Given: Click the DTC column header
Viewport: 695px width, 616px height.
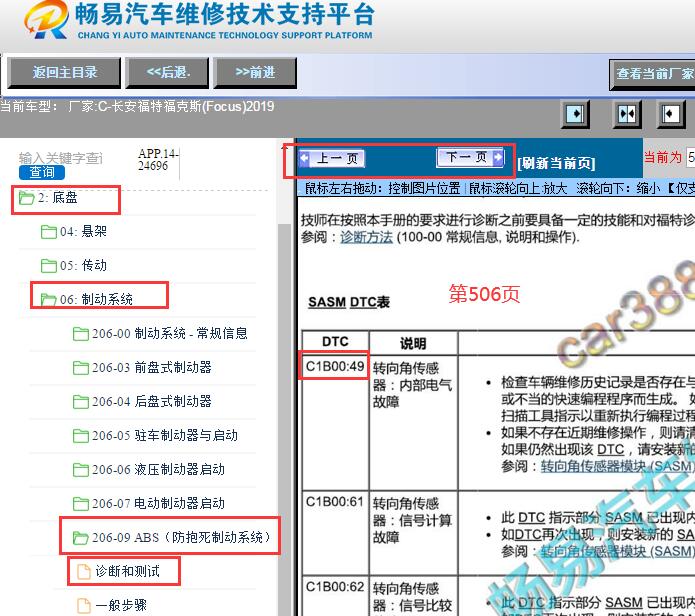Looking at the screenshot, I should 335,342.
